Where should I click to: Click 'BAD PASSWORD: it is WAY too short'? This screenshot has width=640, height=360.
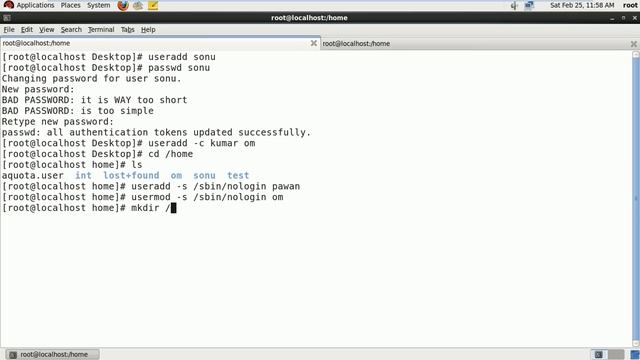coord(94,100)
